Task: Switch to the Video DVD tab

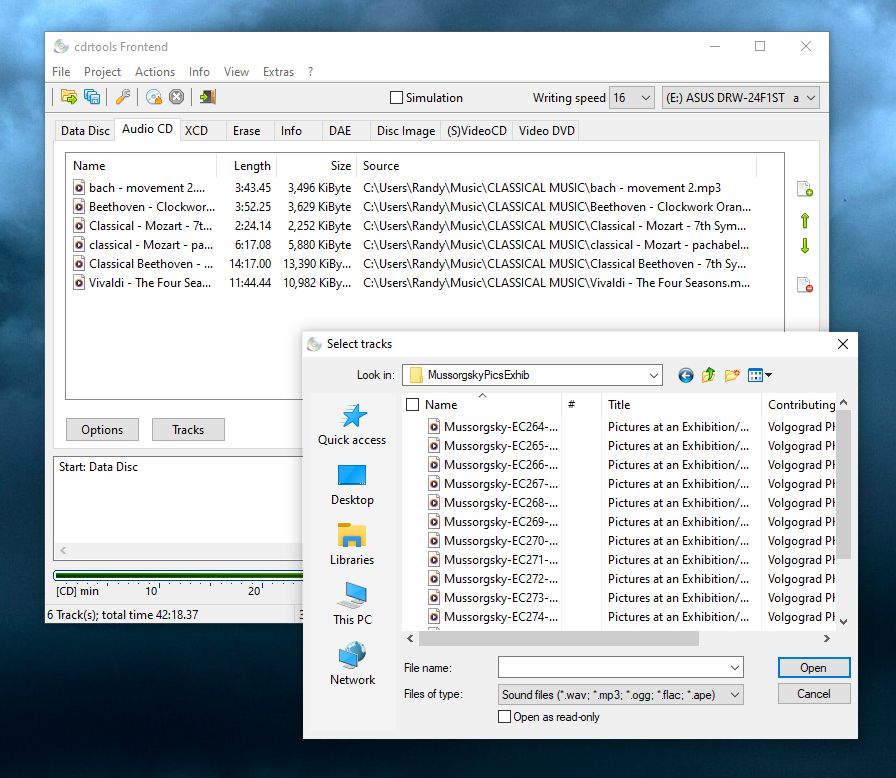Action: click(546, 131)
